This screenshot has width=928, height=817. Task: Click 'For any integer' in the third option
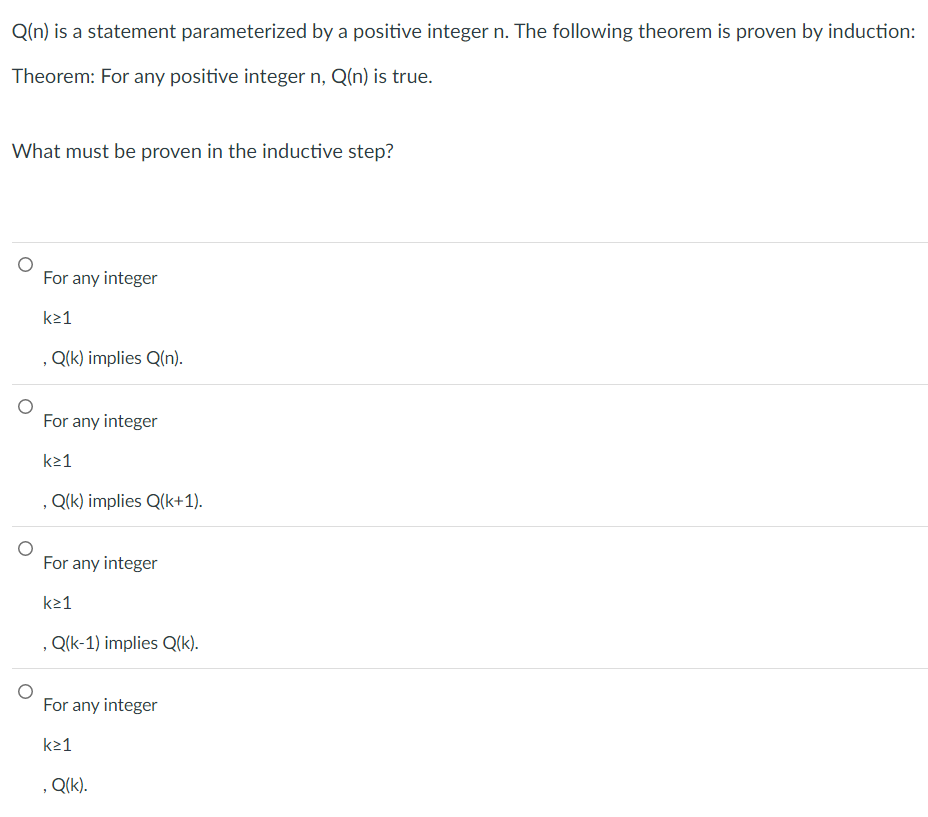pos(100,562)
